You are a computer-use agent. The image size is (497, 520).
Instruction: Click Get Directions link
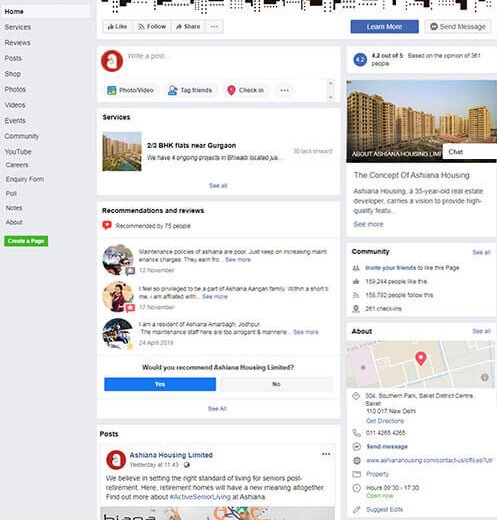(x=385, y=421)
